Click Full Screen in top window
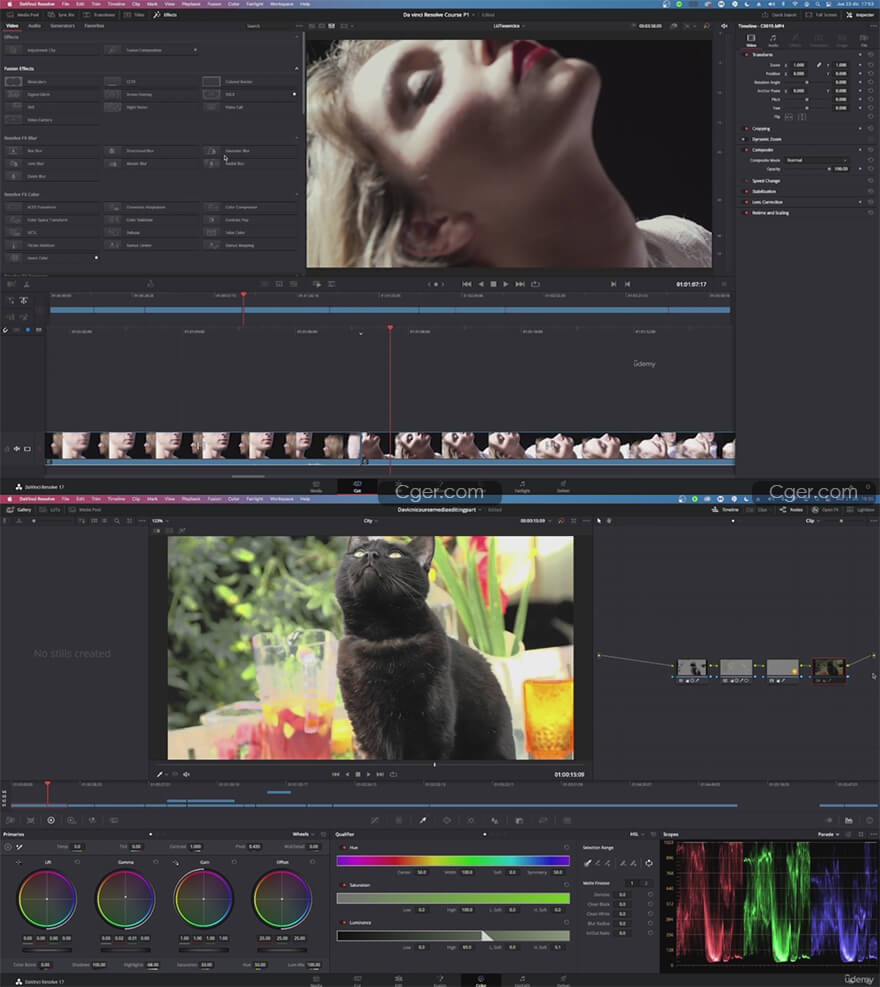 pos(821,14)
